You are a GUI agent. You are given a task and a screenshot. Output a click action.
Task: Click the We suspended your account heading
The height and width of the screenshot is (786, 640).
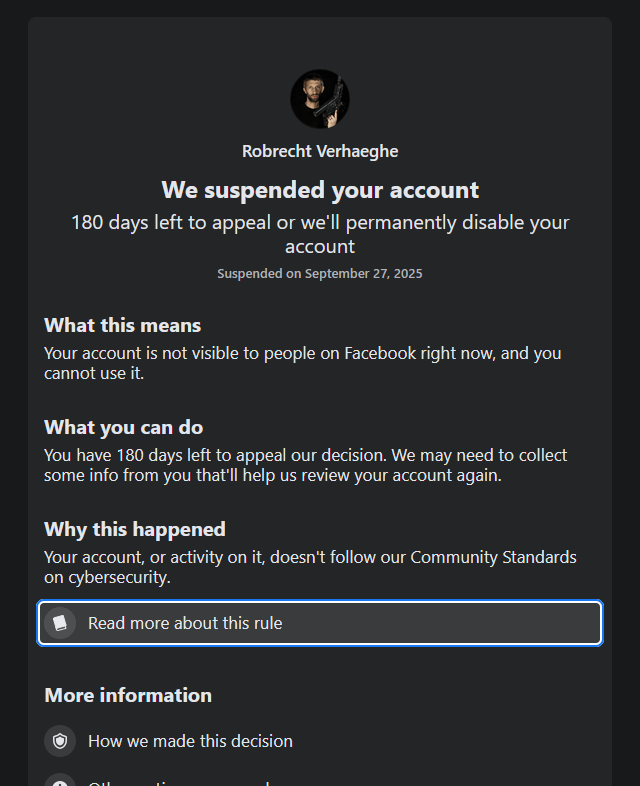(320, 190)
